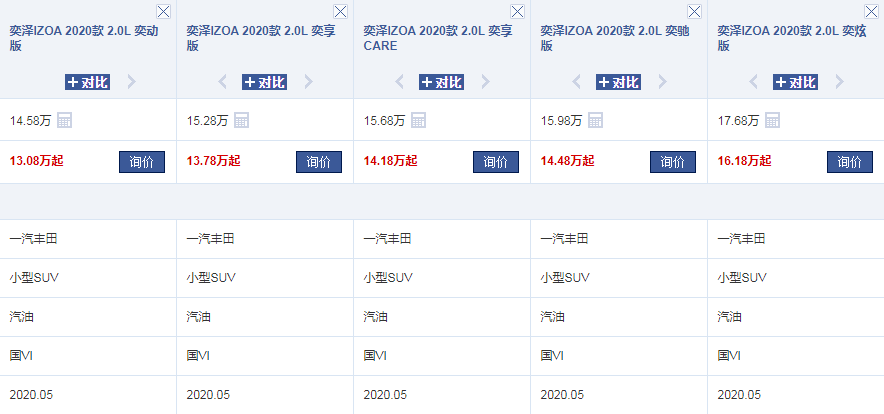The image size is (884, 414).
Task: Select 一汽丰田 in 奕炫版 column
Action: [741, 239]
